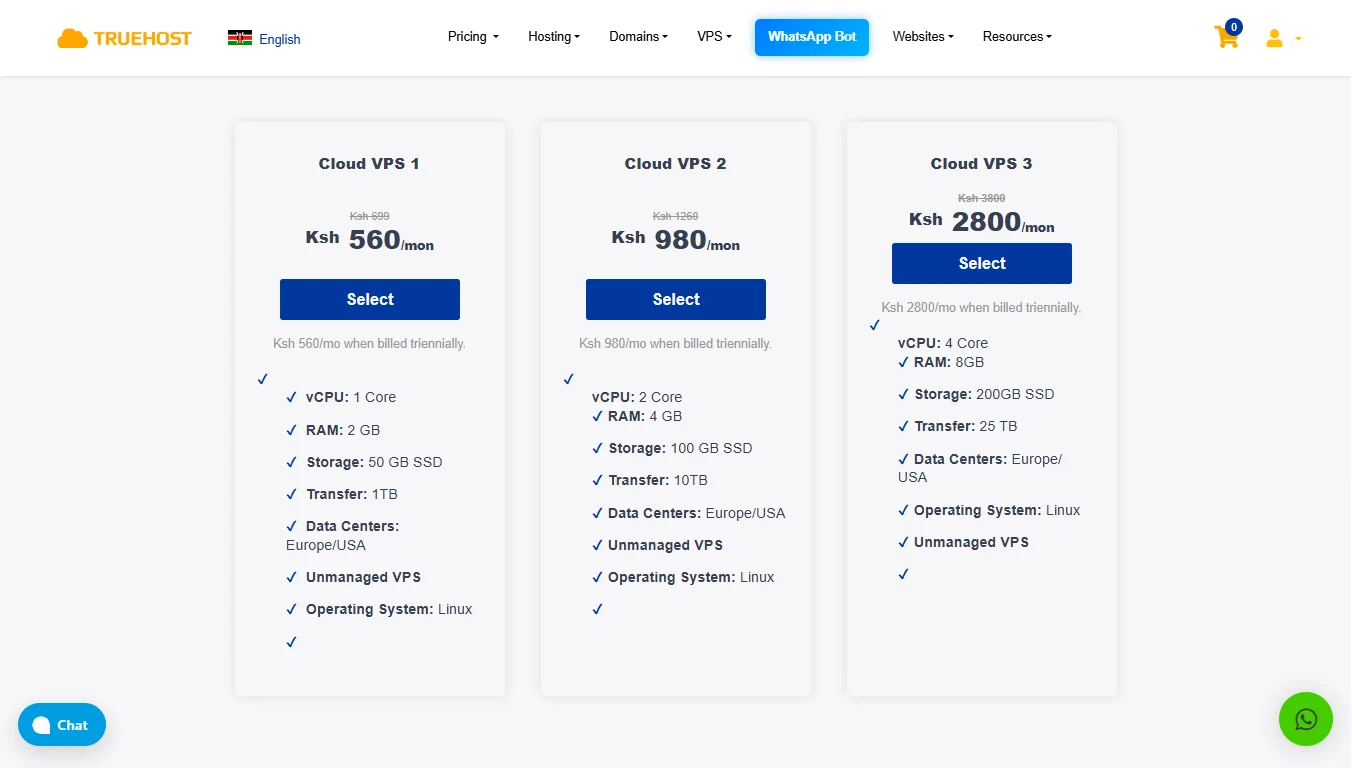Click the Cloud VPS 3 heading
The width and height of the screenshot is (1352, 768).
click(x=982, y=163)
